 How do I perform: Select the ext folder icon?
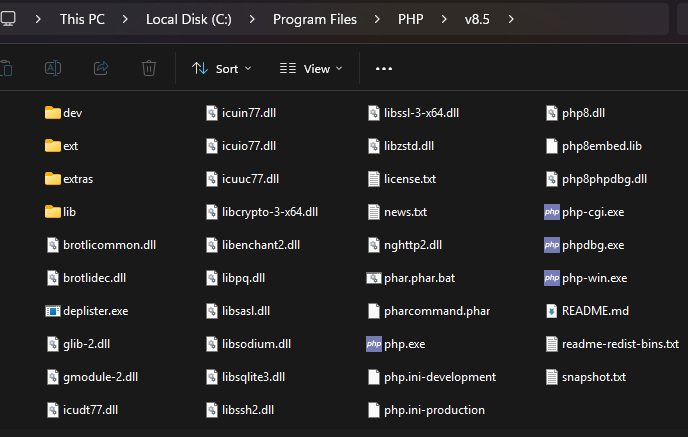(x=53, y=146)
